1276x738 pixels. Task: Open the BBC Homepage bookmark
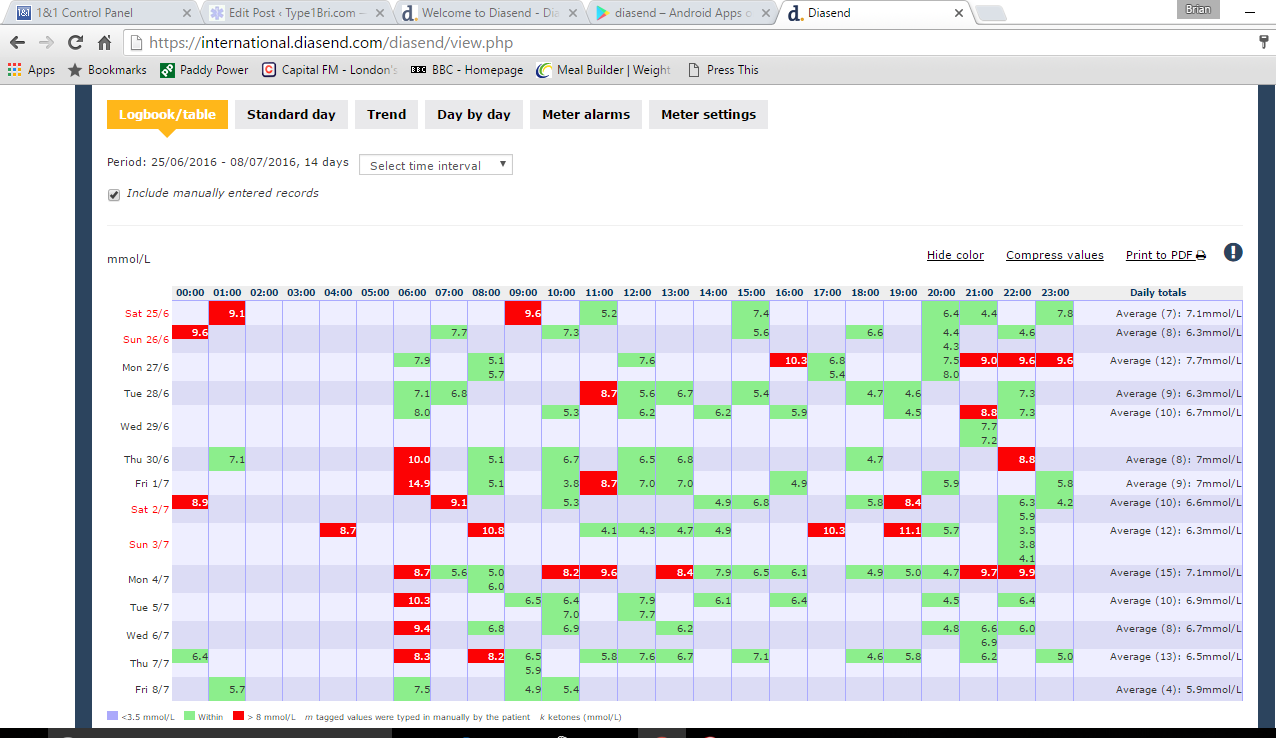tap(467, 70)
